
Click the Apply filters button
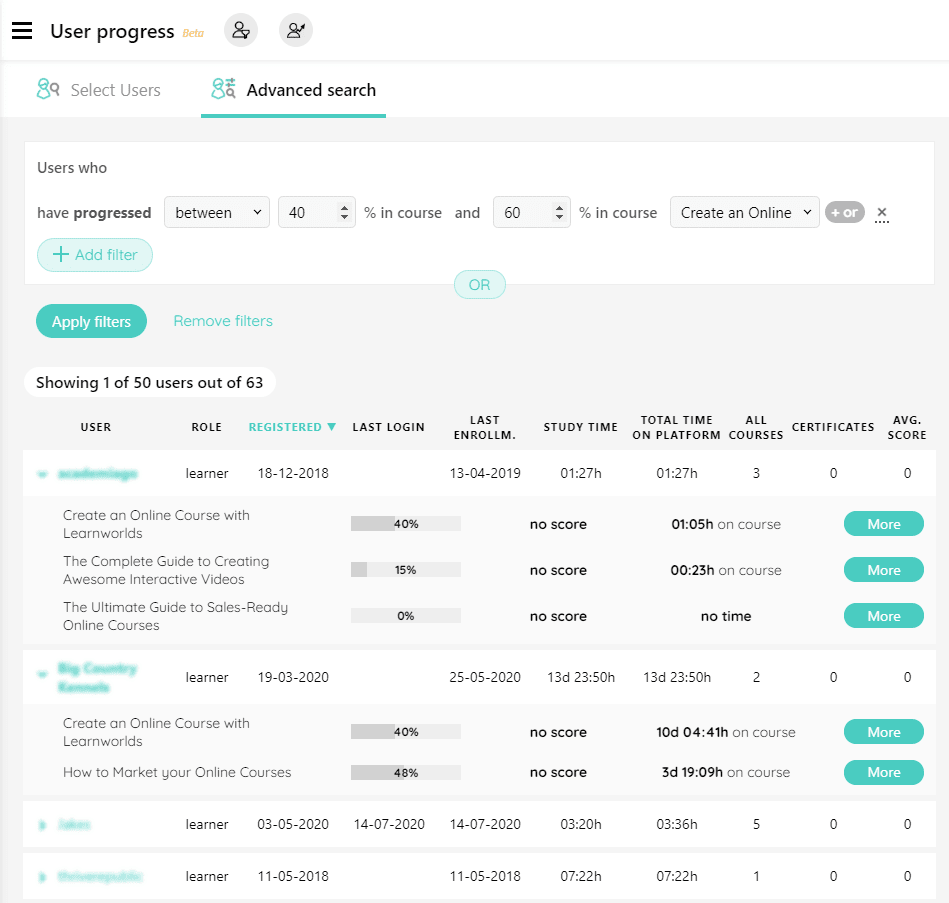91,321
